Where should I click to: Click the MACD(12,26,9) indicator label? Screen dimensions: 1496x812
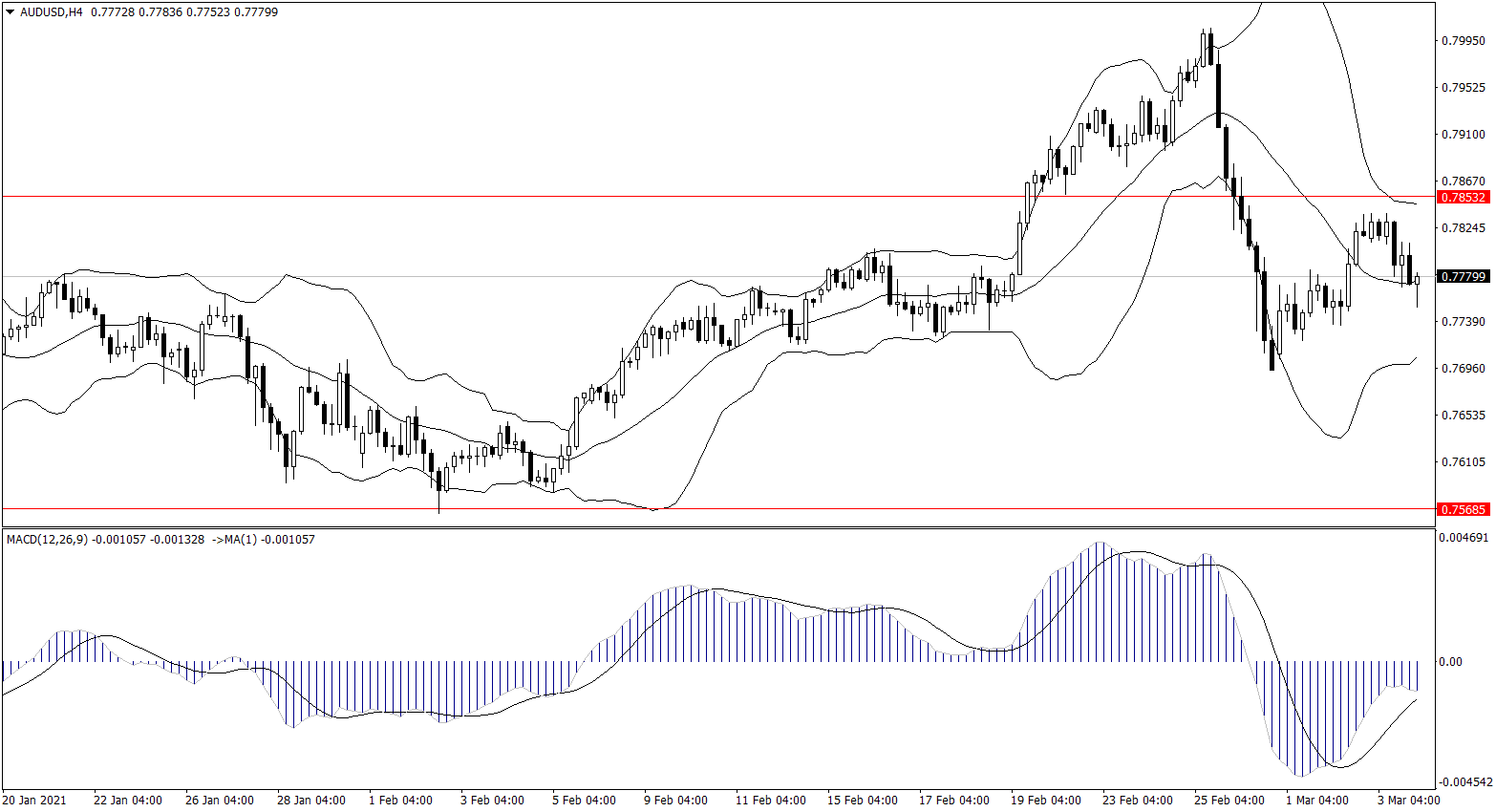(47, 540)
